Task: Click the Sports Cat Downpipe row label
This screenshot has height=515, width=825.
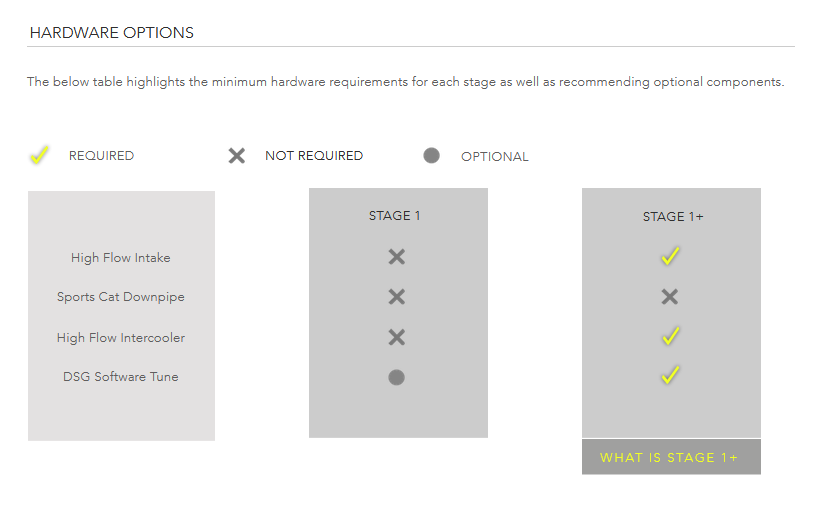Action: tap(120, 297)
